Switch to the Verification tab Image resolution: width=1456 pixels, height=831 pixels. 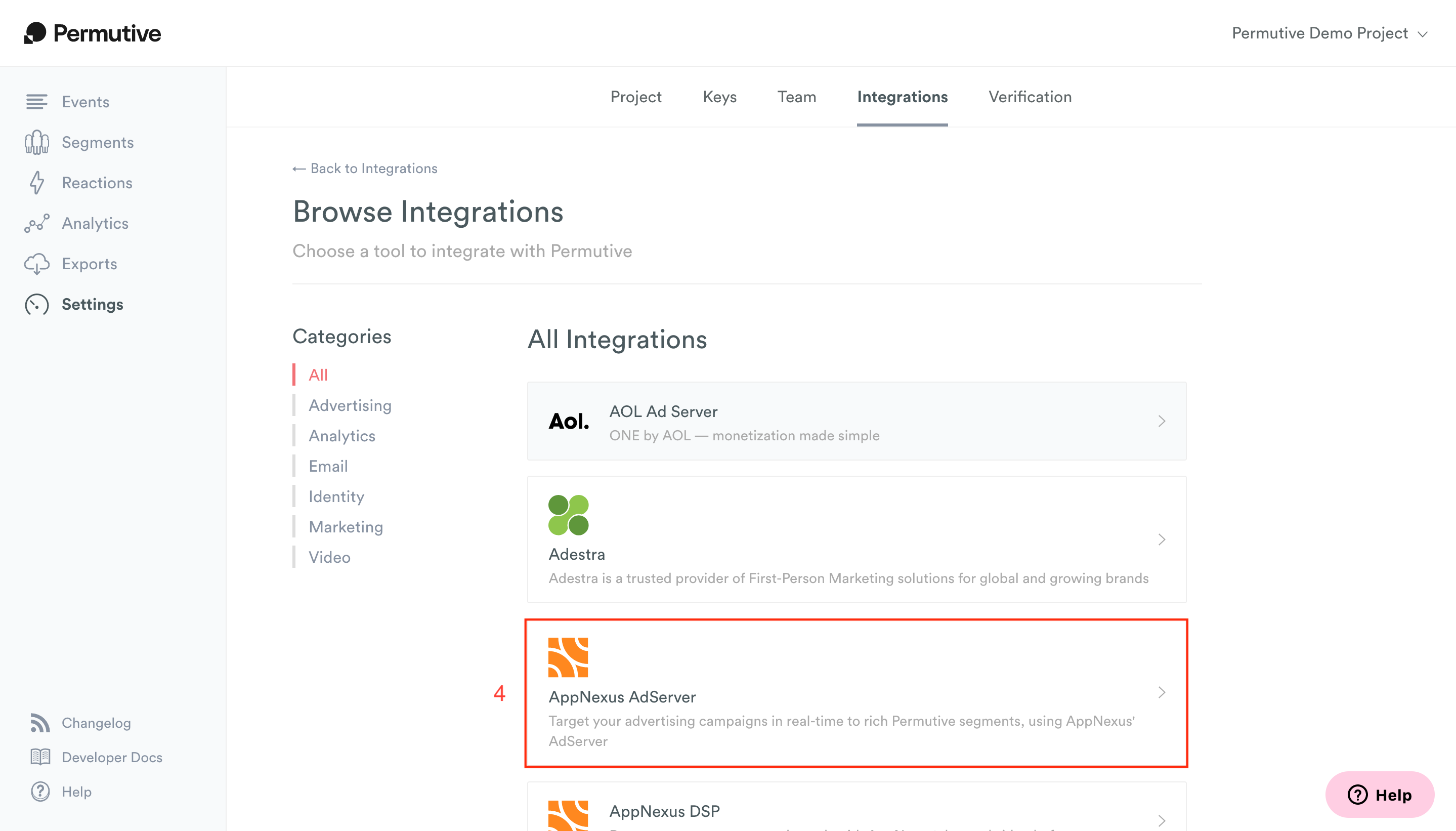[x=1030, y=97]
